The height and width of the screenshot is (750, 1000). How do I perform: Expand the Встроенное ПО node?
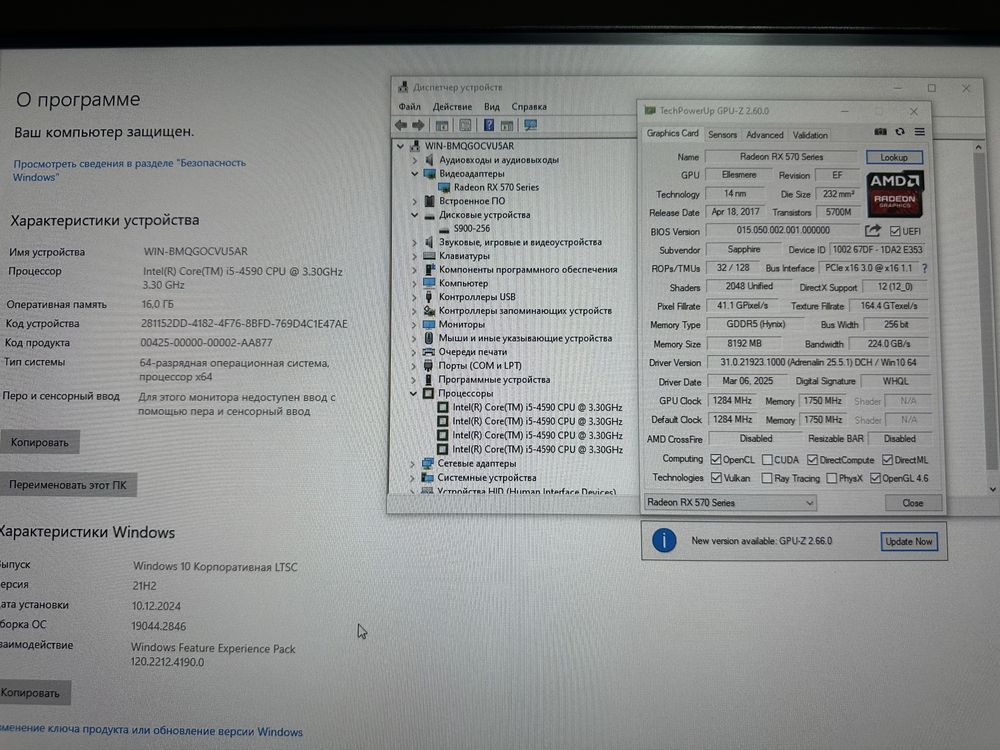coord(415,202)
